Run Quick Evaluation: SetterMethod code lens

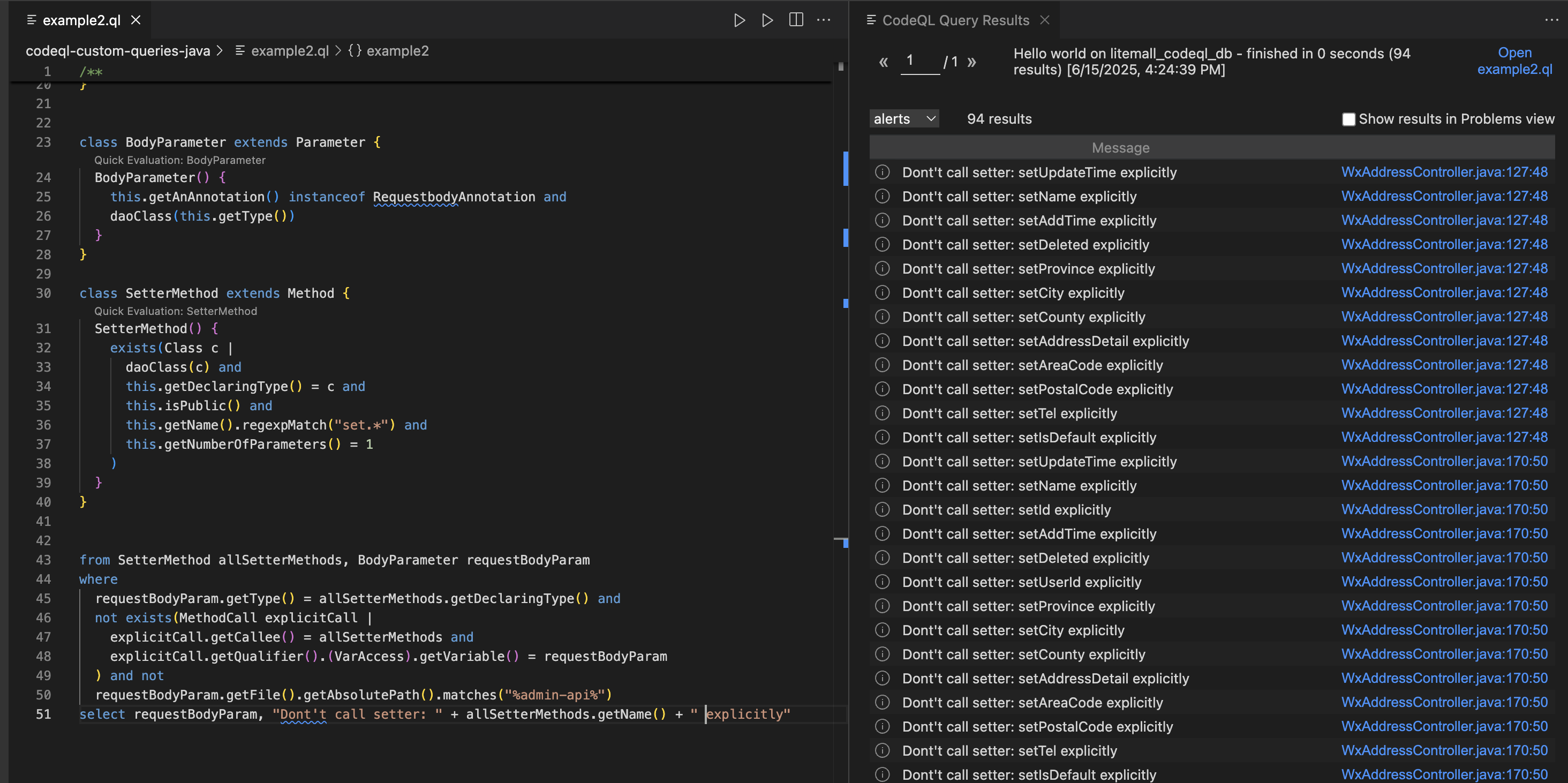(x=175, y=311)
